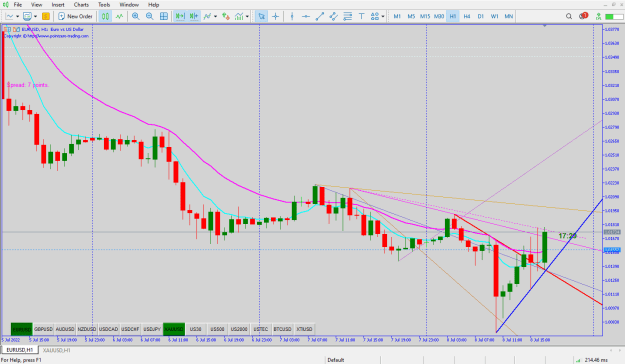Click the GBPUSD symbol button
This screenshot has height=364, width=625.
(43, 329)
